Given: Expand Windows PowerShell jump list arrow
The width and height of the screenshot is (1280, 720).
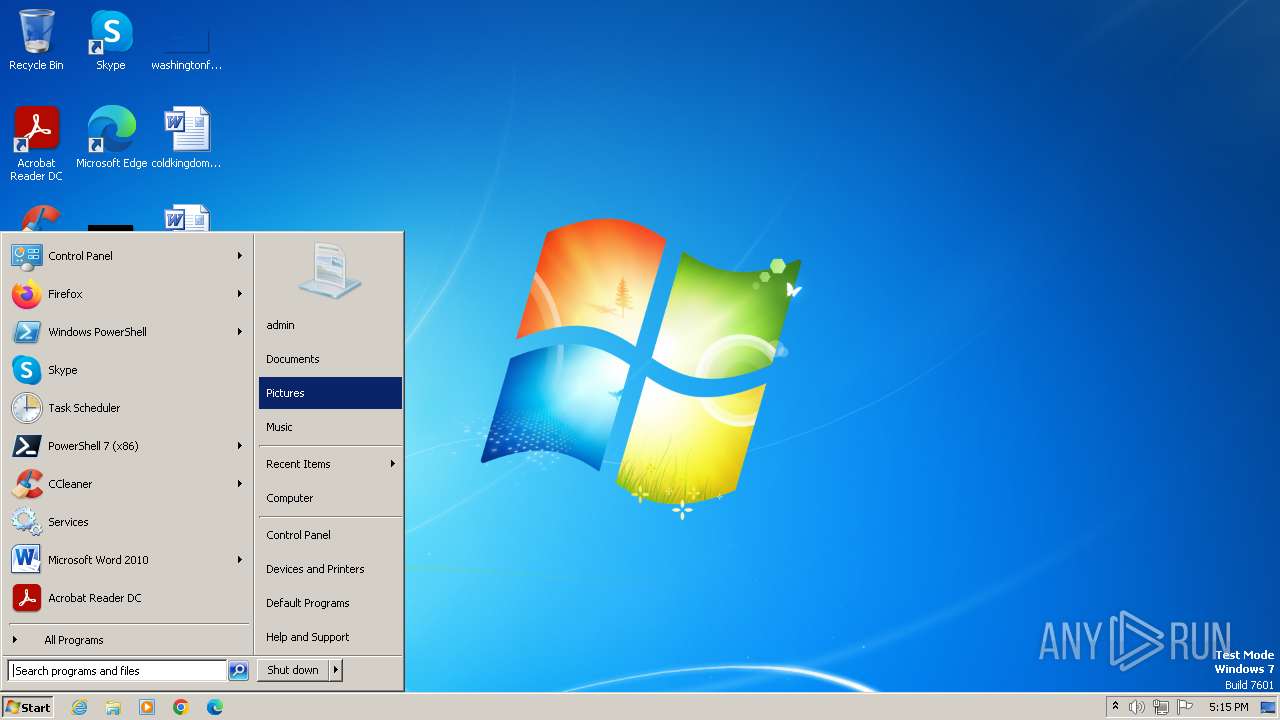Looking at the screenshot, I should (240, 332).
